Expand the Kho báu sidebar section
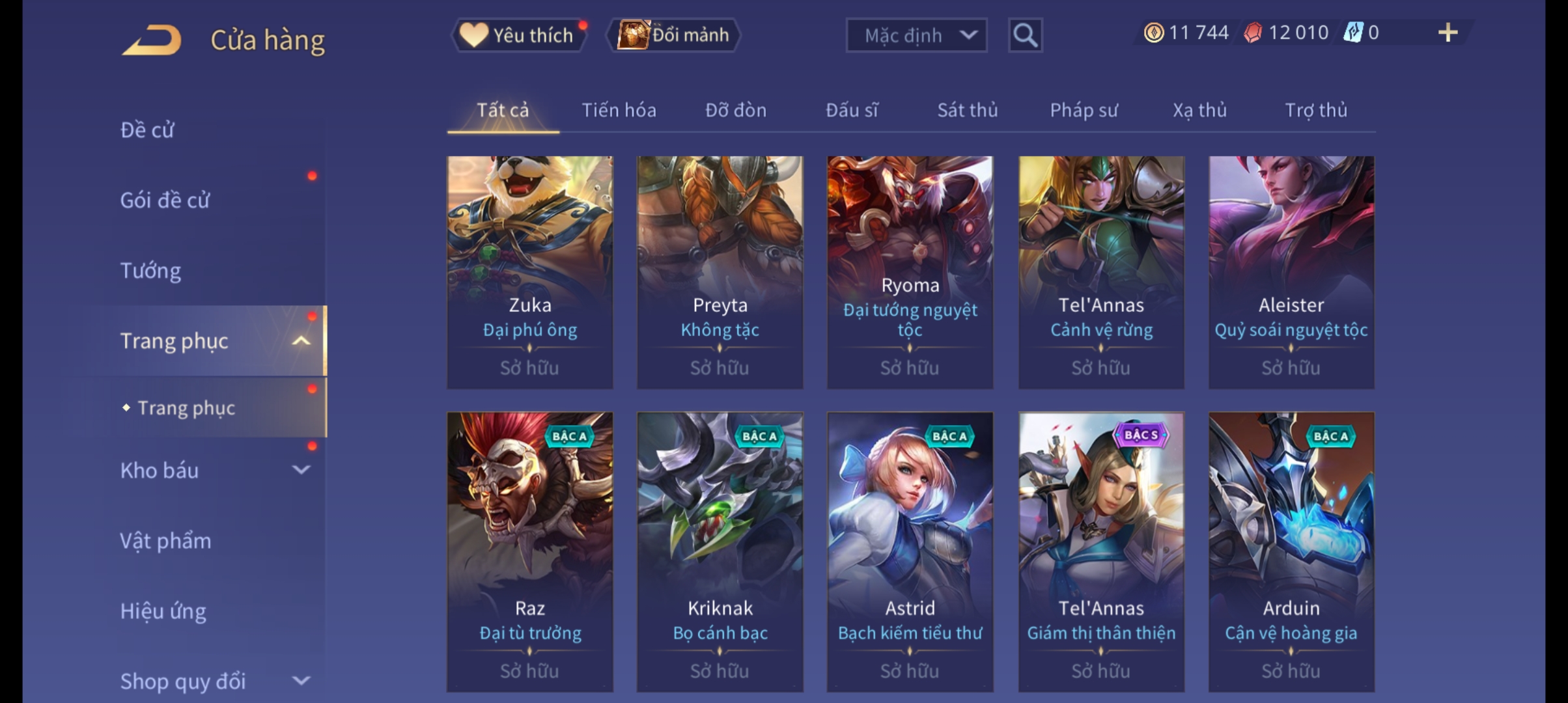 click(x=301, y=469)
